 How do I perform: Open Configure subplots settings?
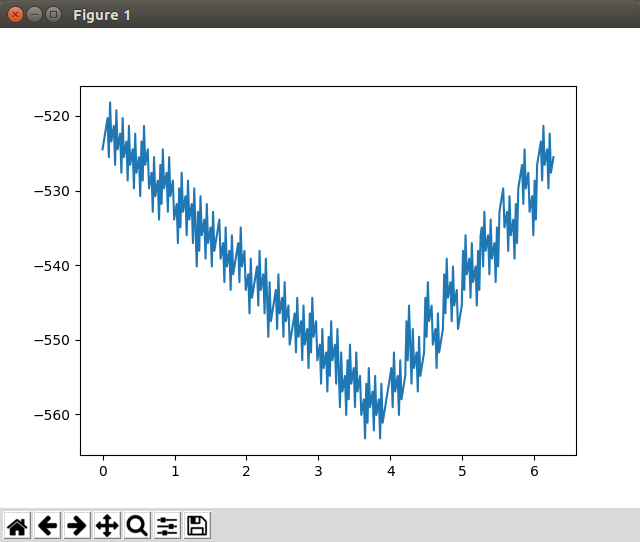pos(167,526)
